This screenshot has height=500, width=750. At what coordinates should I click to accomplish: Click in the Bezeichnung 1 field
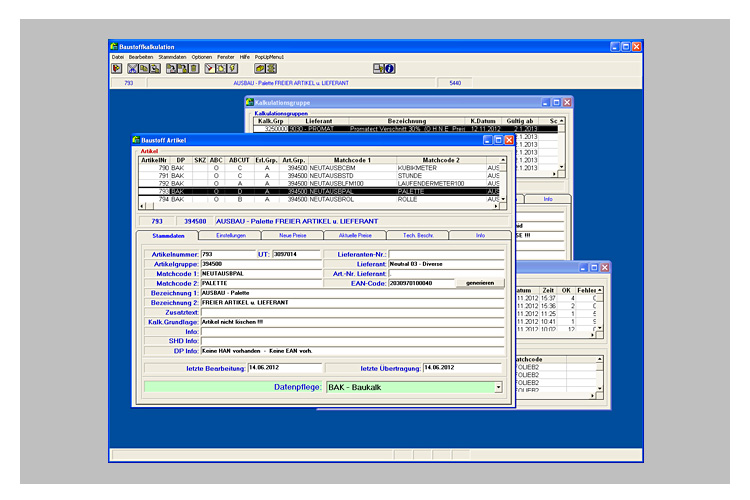click(353, 293)
